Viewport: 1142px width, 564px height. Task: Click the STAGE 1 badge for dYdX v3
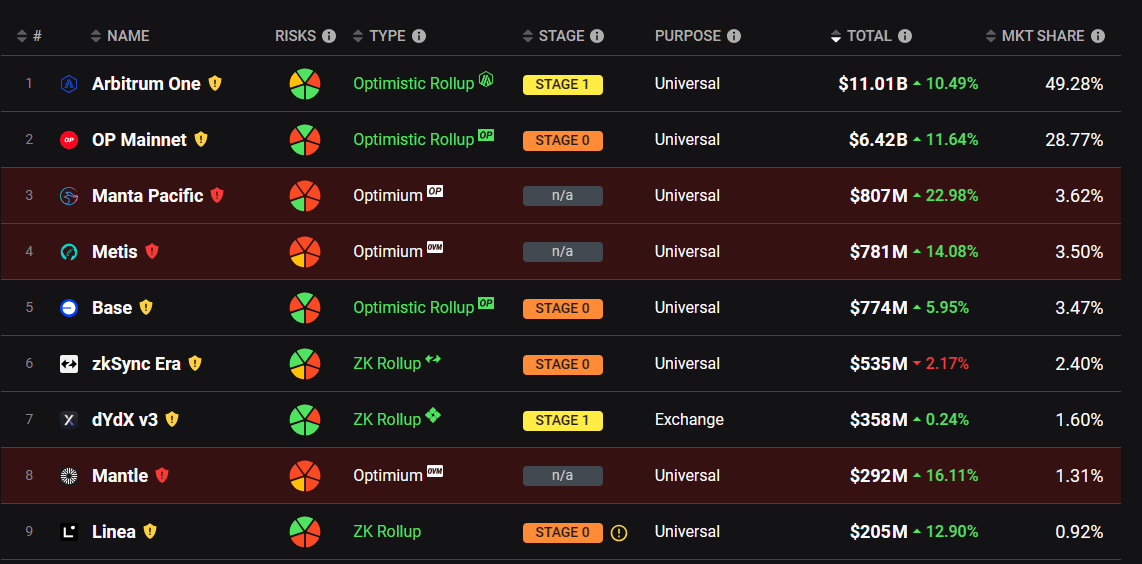pos(562,420)
